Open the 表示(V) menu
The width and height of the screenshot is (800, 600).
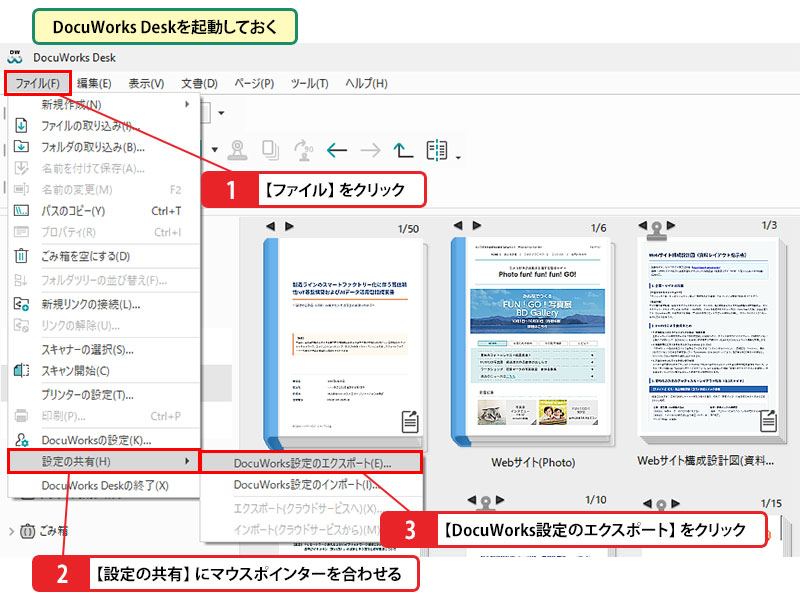(x=146, y=83)
